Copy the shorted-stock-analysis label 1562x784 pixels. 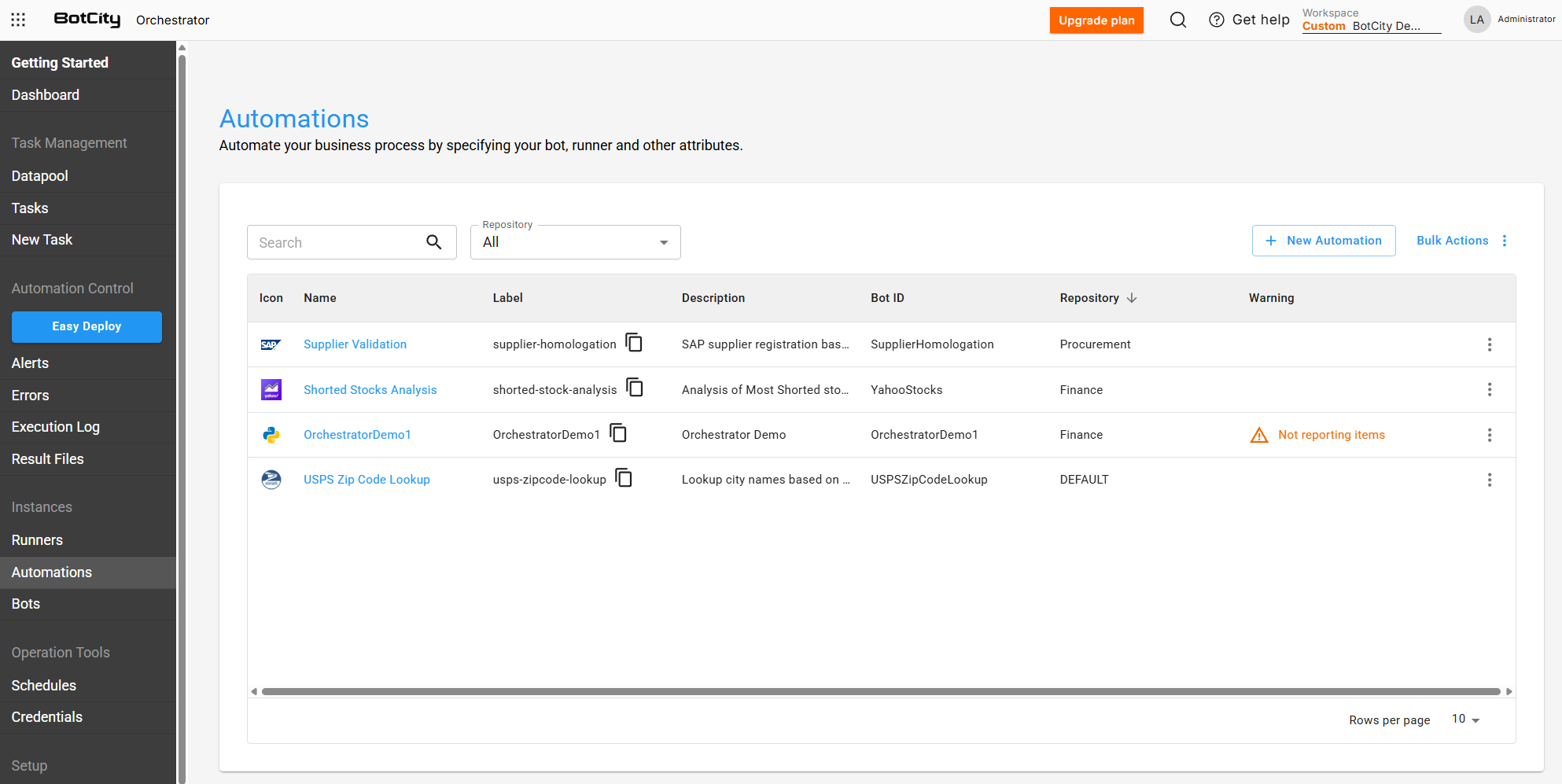click(635, 388)
